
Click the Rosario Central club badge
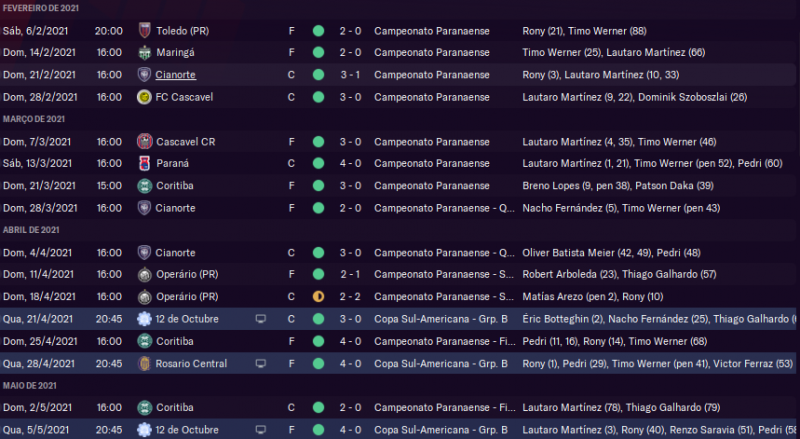[x=144, y=363]
